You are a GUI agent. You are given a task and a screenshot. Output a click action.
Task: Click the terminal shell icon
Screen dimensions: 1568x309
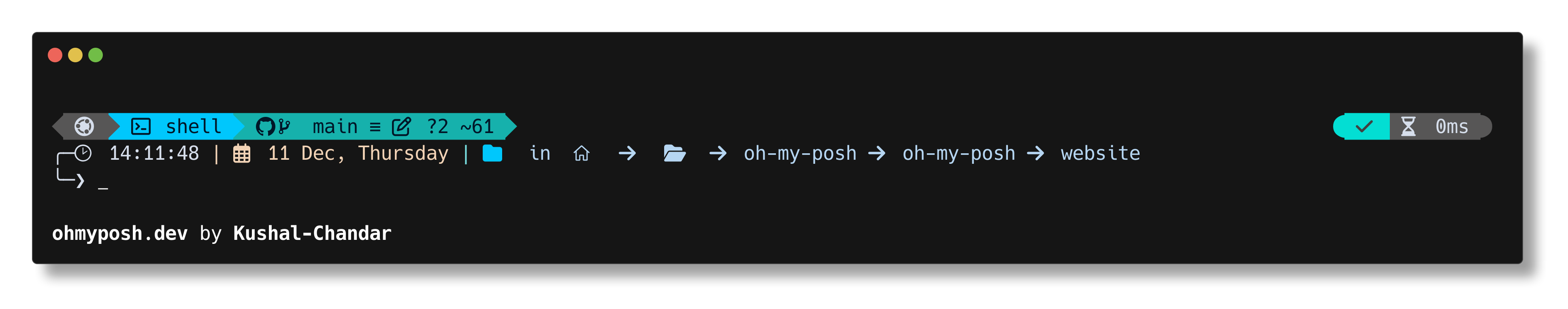[141, 127]
